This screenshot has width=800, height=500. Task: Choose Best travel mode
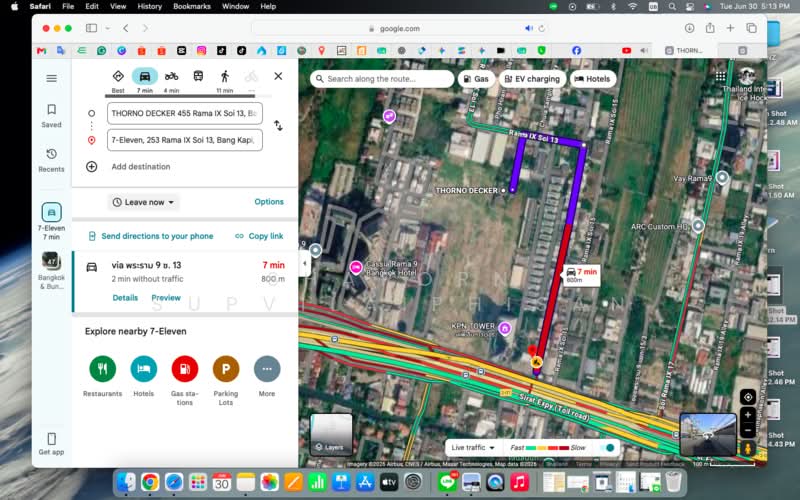tap(118, 81)
